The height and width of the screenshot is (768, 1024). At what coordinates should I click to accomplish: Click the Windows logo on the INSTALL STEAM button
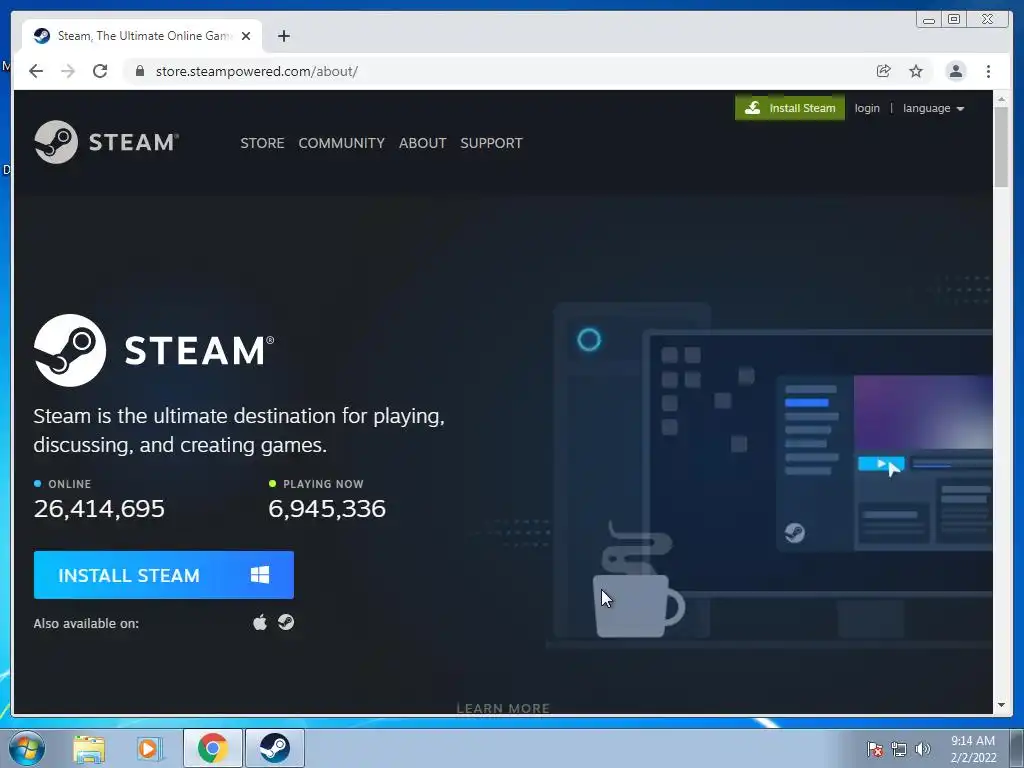260,575
